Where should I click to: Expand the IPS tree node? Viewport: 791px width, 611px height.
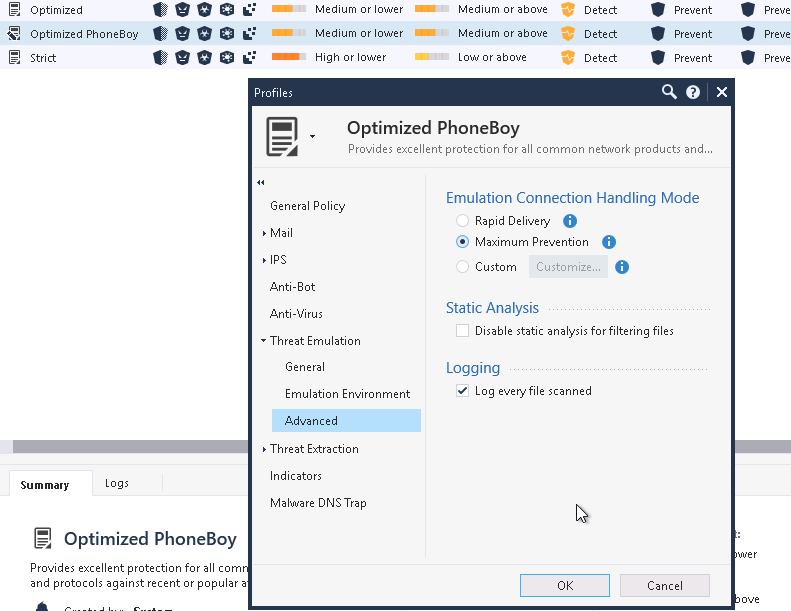coord(264,260)
